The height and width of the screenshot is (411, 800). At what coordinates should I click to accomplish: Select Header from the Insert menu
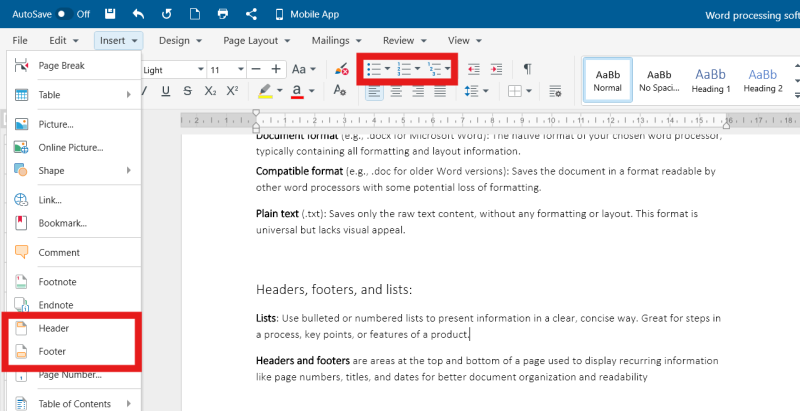pyautogui.click(x=53, y=328)
